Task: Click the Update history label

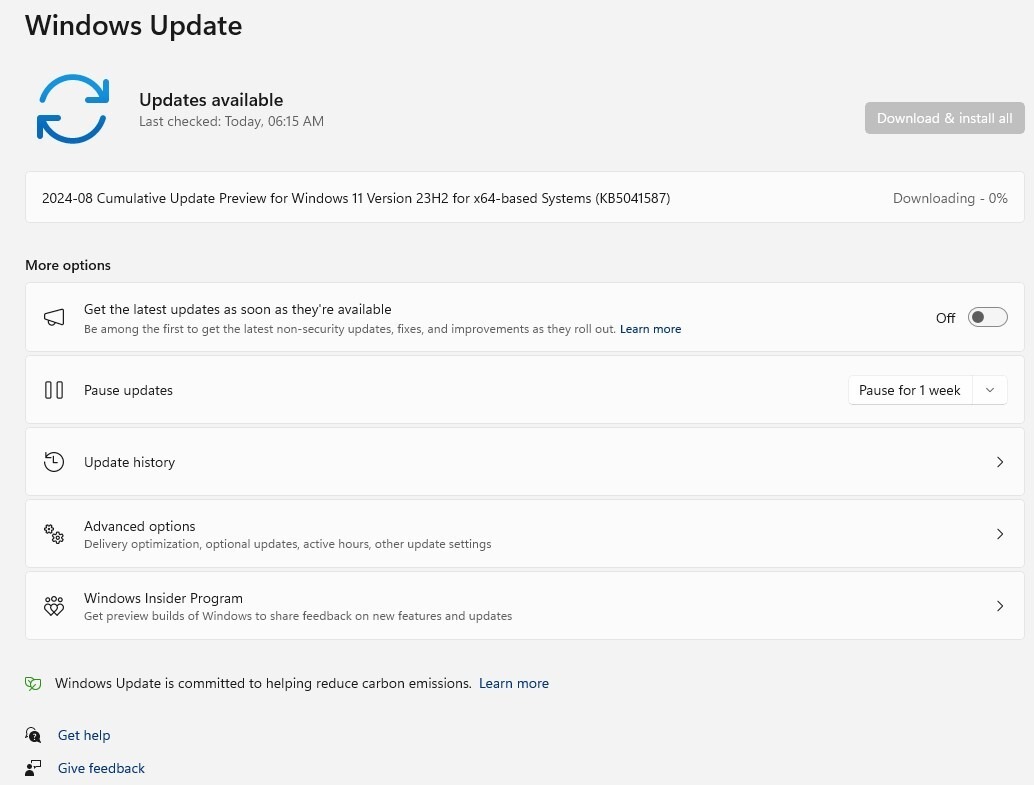Action: [x=129, y=462]
